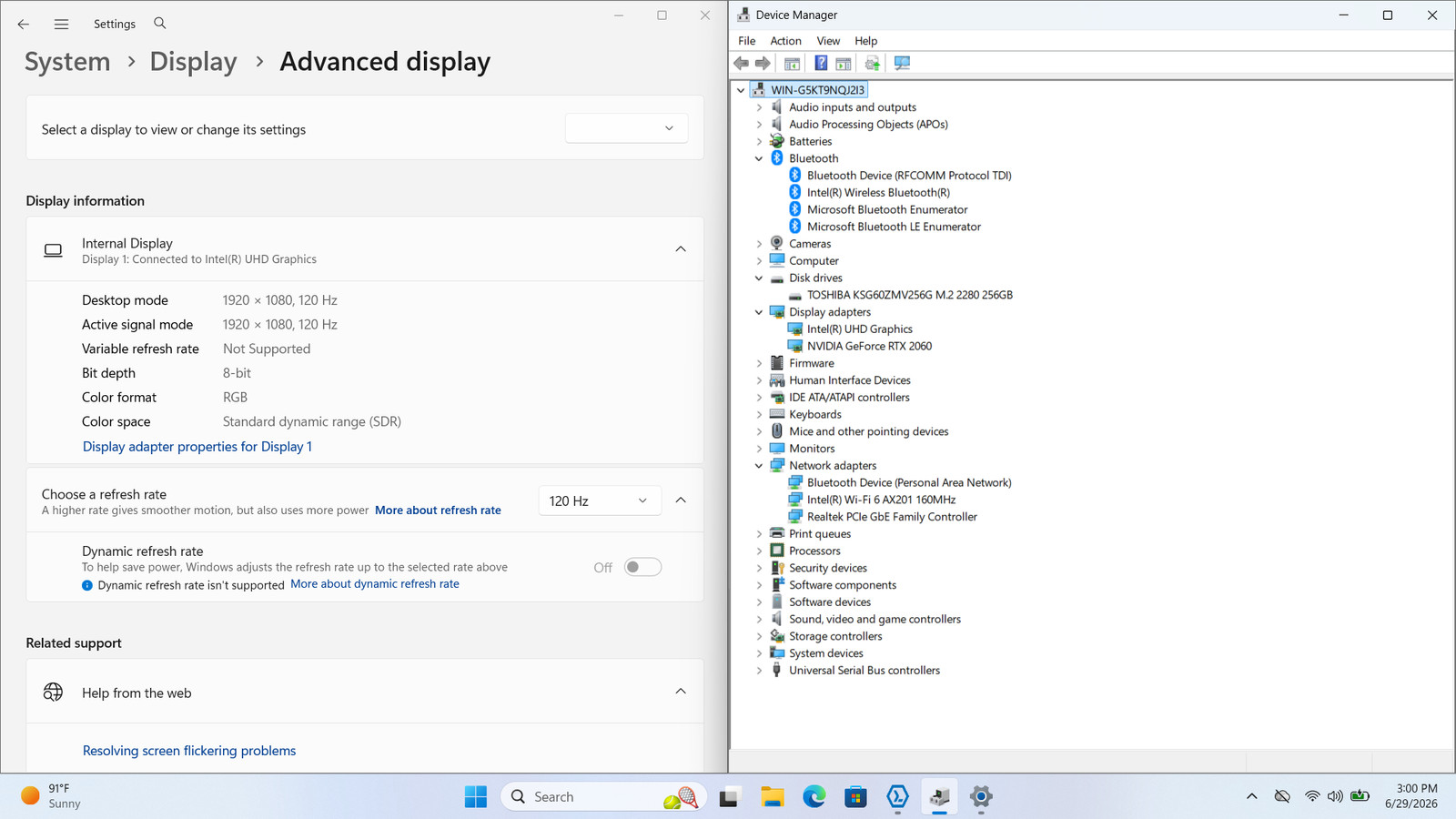The height and width of the screenshot is (819, 1456).
Task: Select the Keyboards category
Action: coord(815,415)
